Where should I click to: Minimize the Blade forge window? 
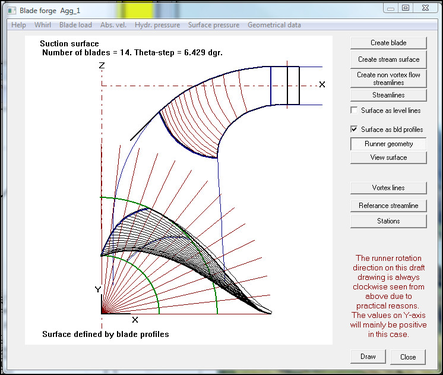point(391,8)
